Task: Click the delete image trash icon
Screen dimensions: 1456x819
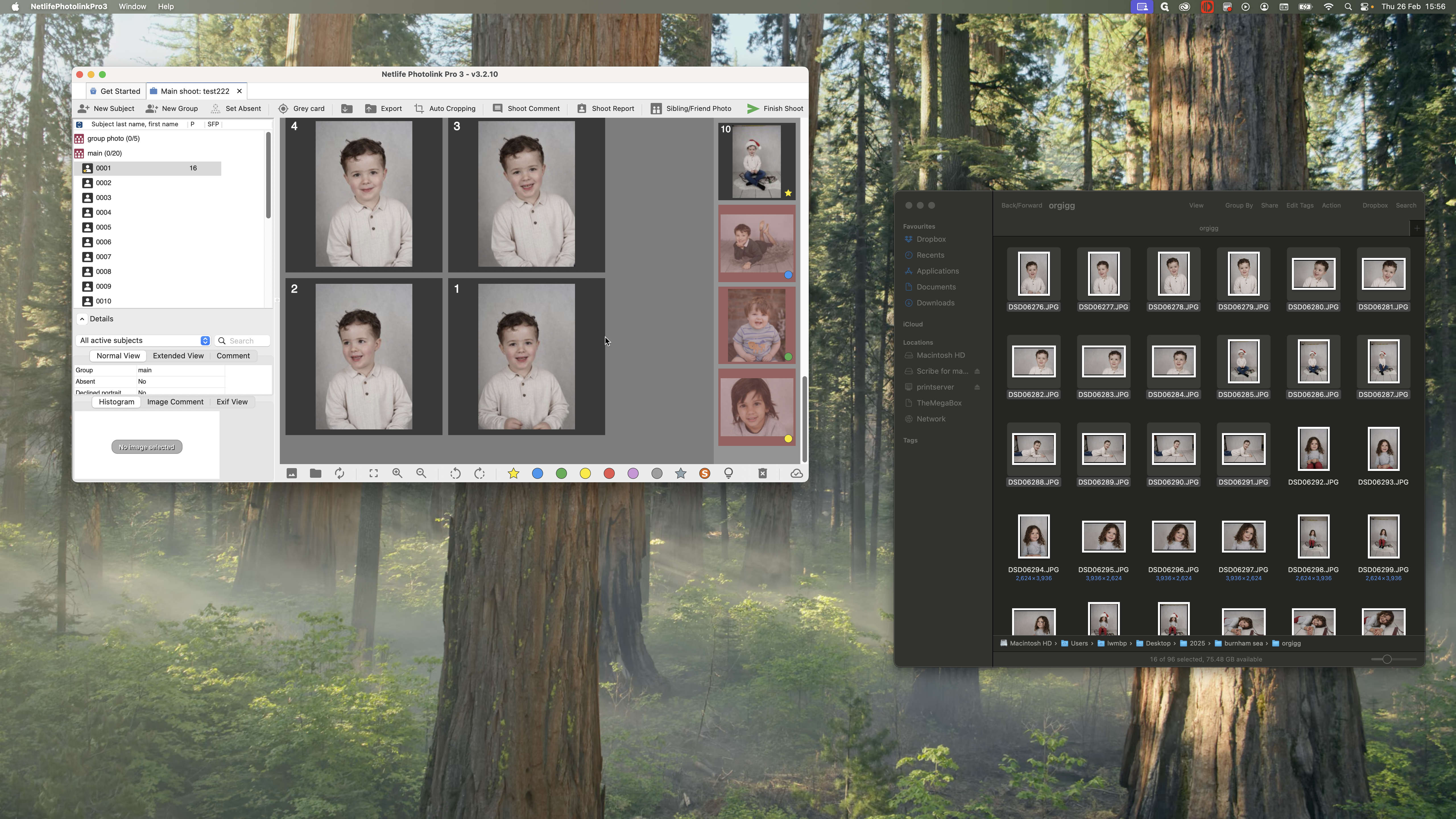Action: tap(762, 474)
